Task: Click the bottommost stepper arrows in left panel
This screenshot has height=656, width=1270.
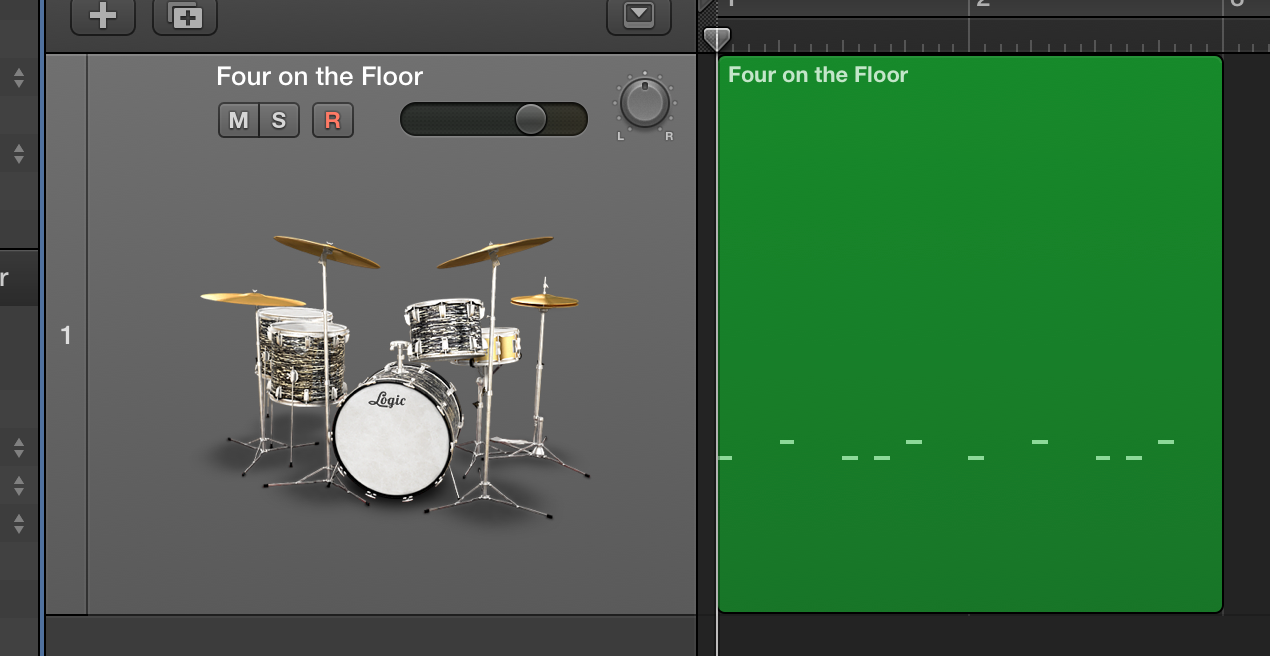Action: click(18, 523)
